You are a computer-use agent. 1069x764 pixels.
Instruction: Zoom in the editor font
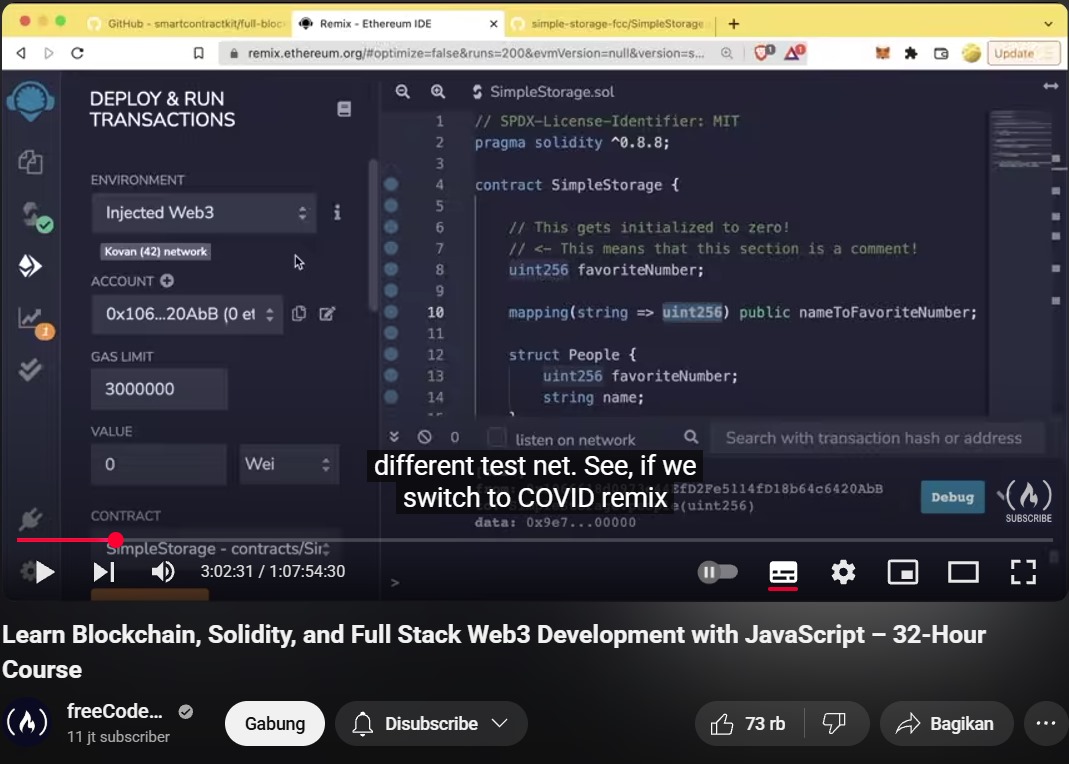pyautogui.click(x=438, y=91)
